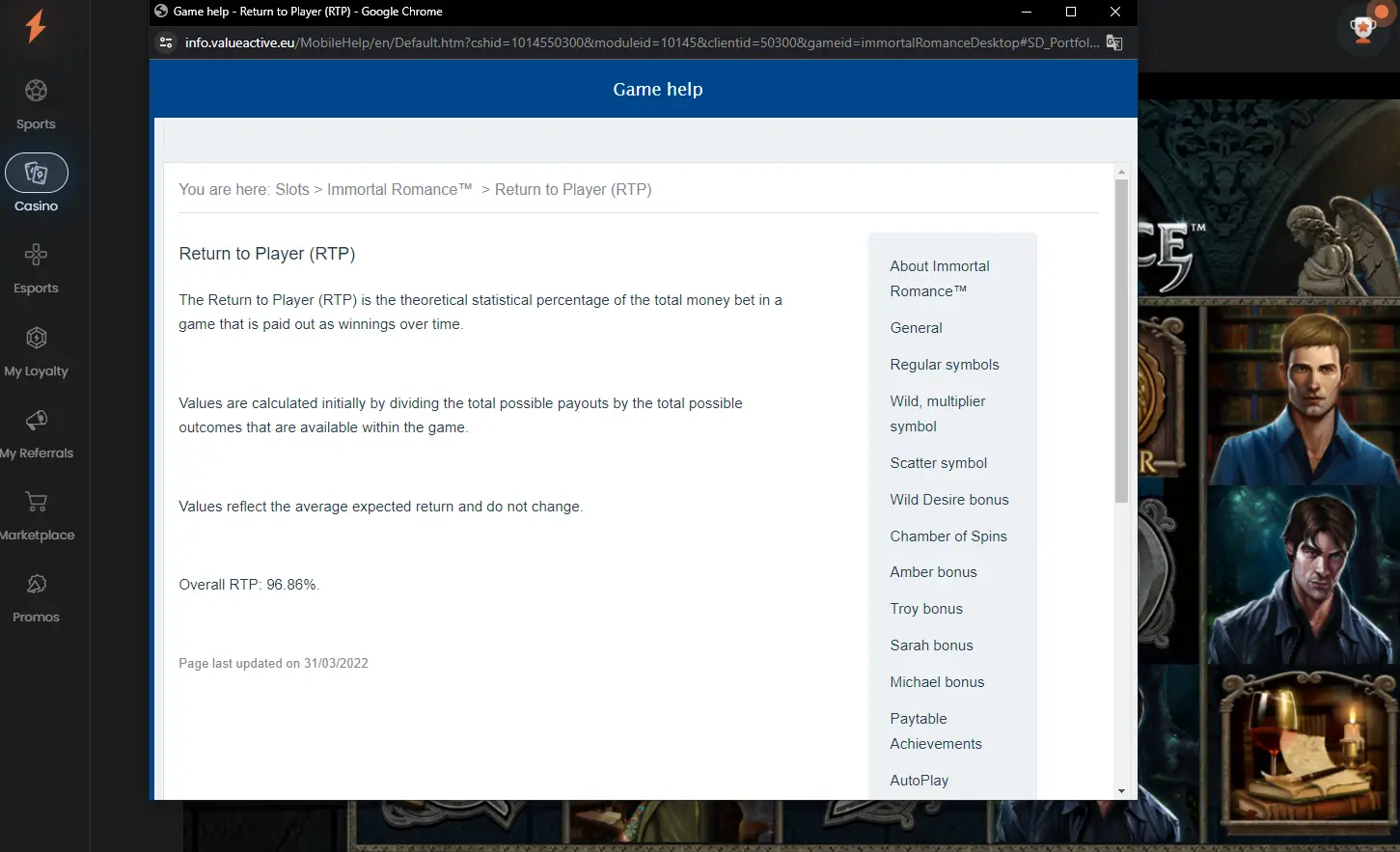Click the scrollbar down arrow
This screenshot has width=1400, height=852.
(x=1121, y=791)
